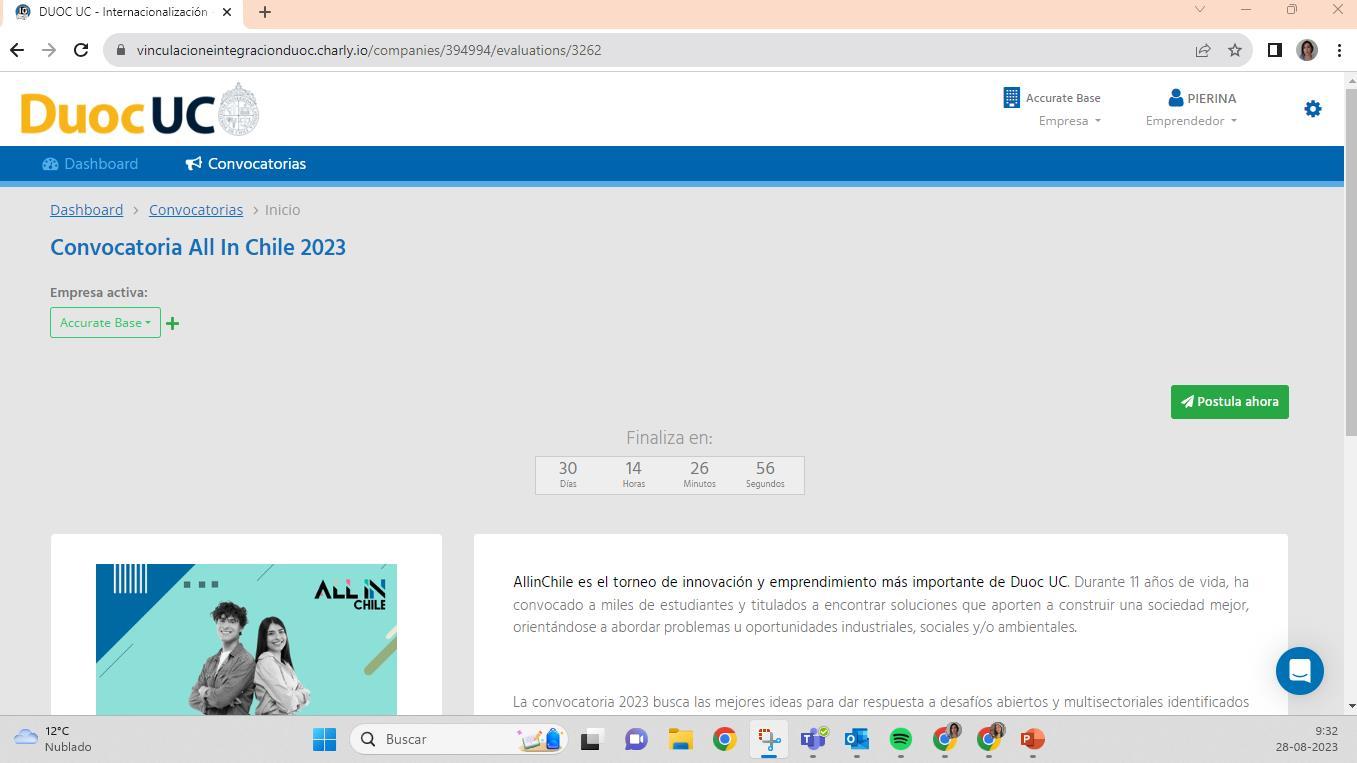
Task: Open the Chrome profile avatar
Action: [x=1307, y=50]
